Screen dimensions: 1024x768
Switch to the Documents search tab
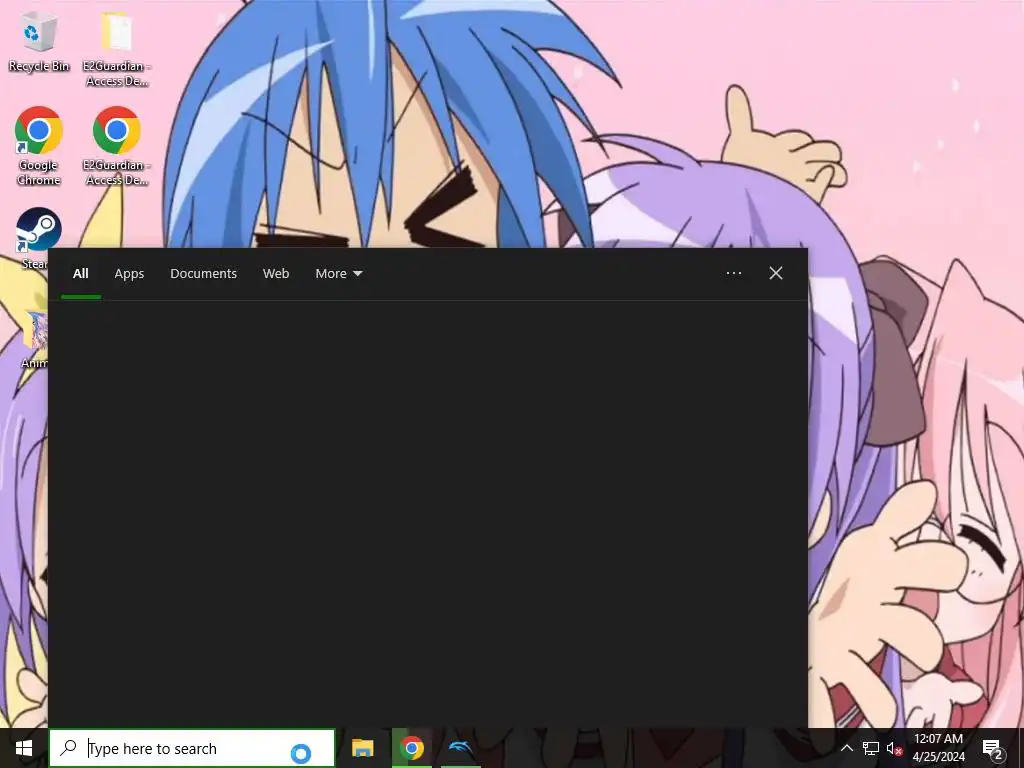[x=203, y=274]
